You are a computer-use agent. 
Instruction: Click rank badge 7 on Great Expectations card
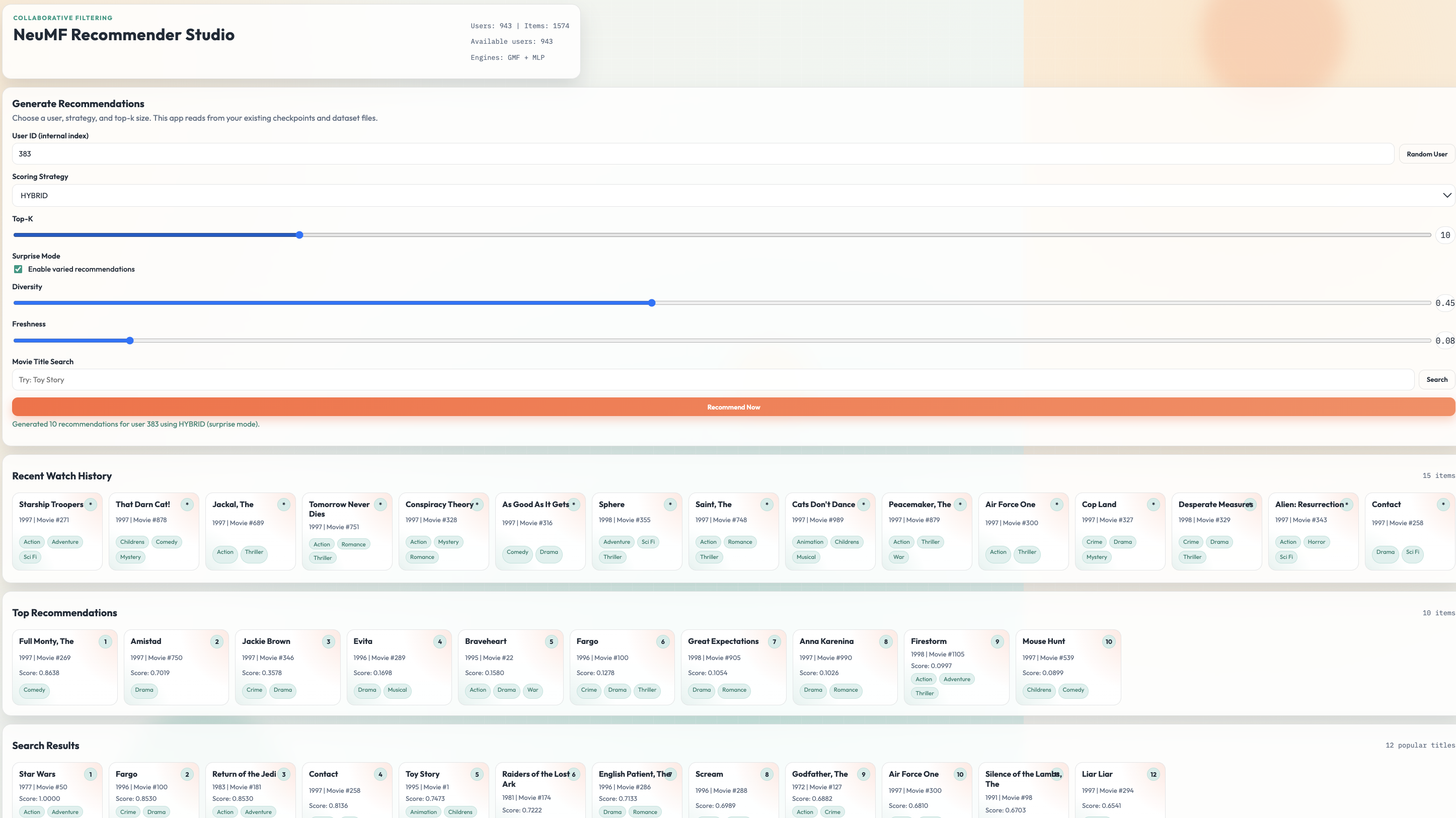[775, 642]
